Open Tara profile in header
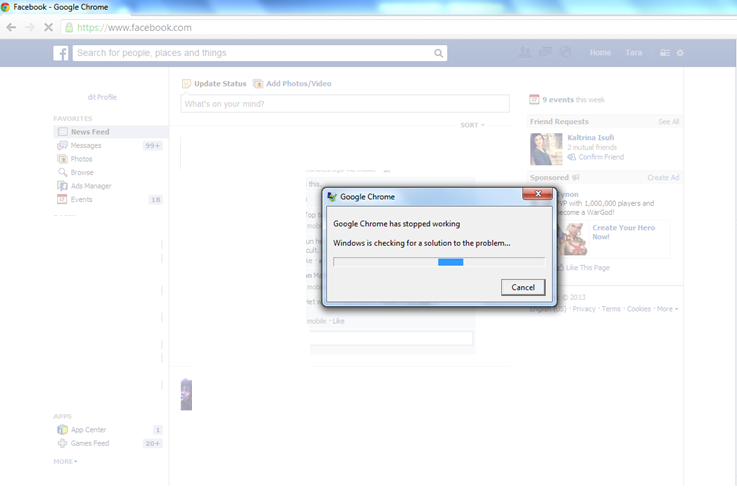The image size is (737, 493). click(634, 53)
